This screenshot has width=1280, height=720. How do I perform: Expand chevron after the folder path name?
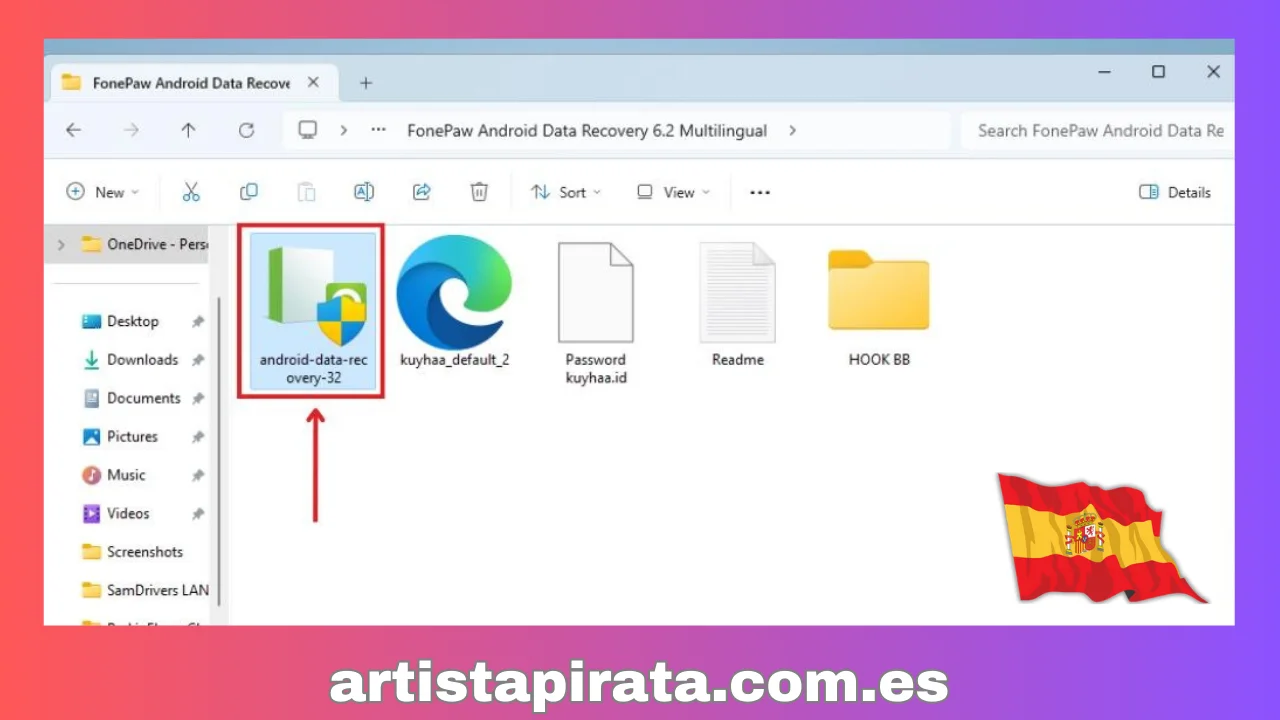[792, 130]
